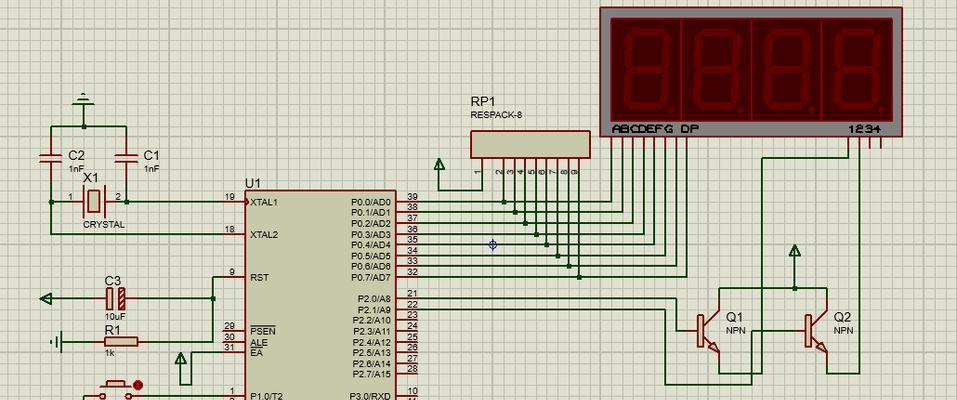Select the Q2 NPN transistor symbol

(815, 332)
